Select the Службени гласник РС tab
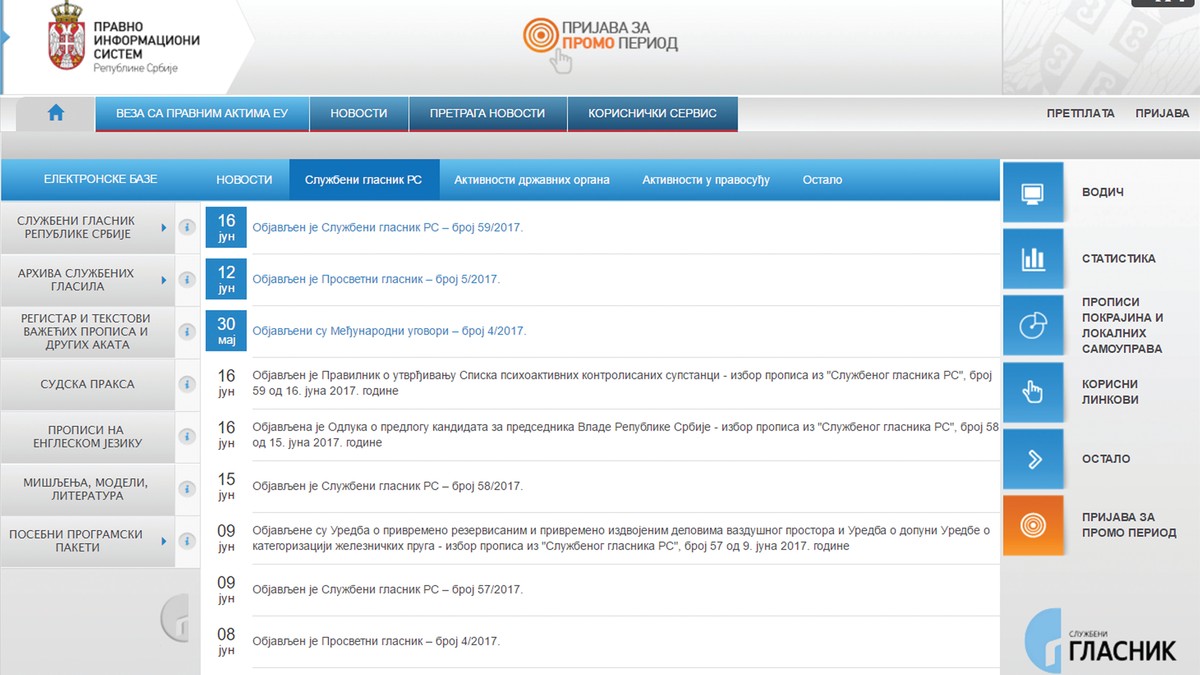 pyautogui.click(x=364, y=179)
